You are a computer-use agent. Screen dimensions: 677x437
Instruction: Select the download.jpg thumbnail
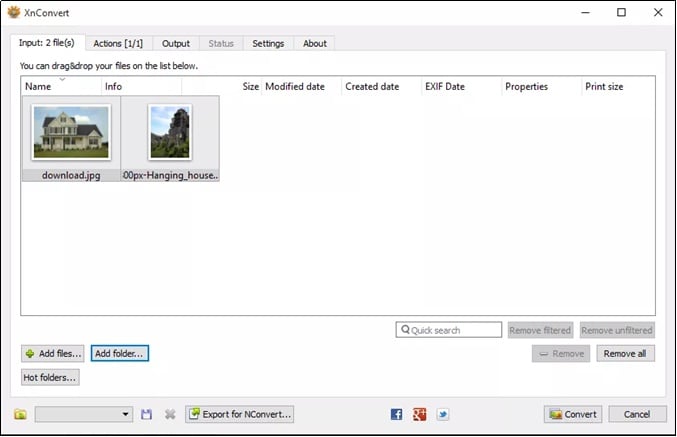coord(70,139)
